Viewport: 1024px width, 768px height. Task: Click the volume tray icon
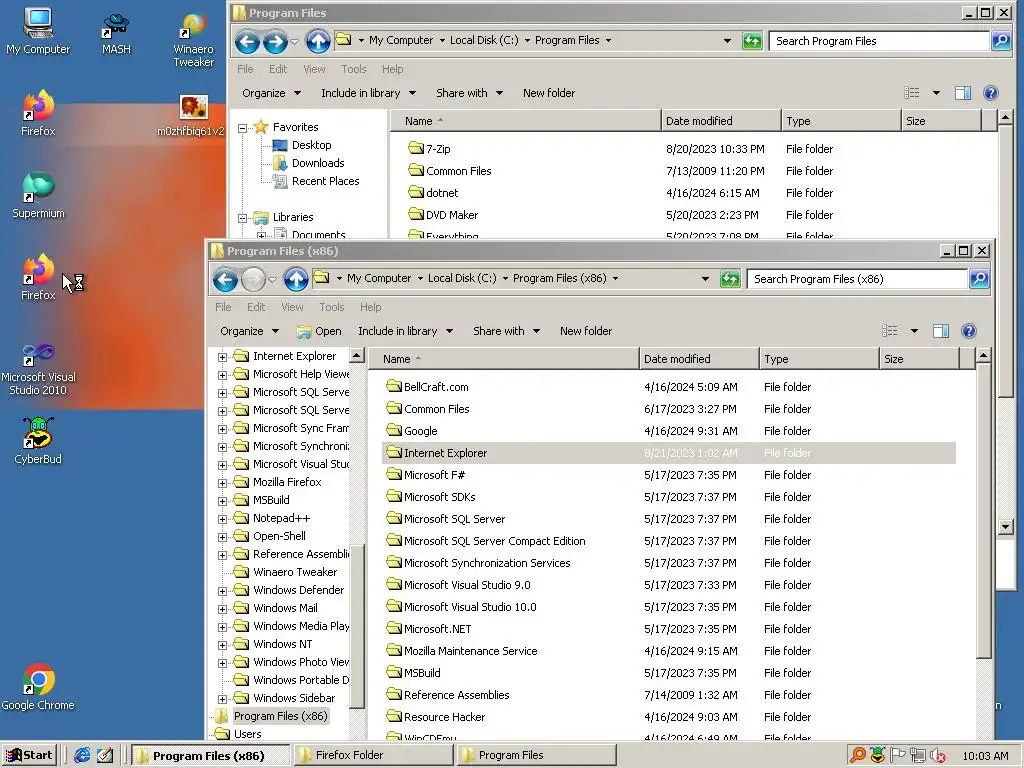tap(938, 756)
